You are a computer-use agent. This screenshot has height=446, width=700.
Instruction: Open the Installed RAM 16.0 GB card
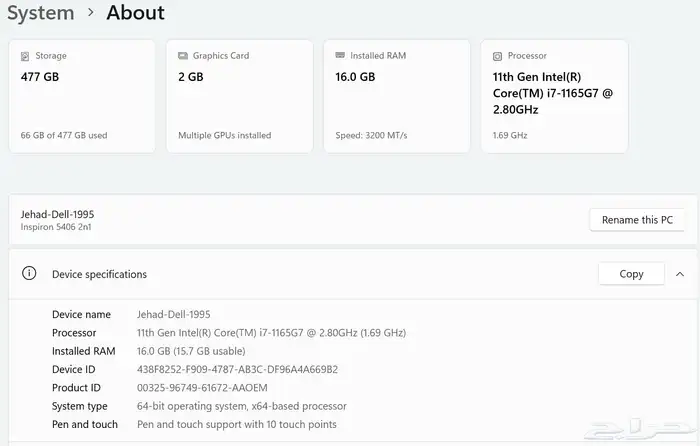tap(396, 96)
